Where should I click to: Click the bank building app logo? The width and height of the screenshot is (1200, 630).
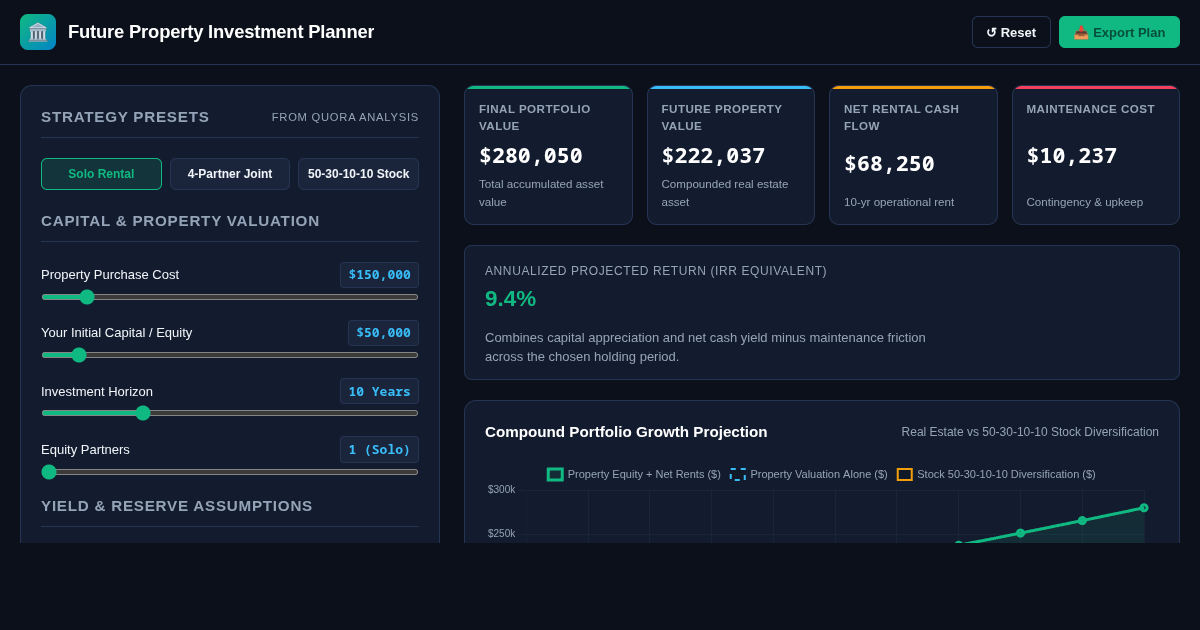coord(38,32)
